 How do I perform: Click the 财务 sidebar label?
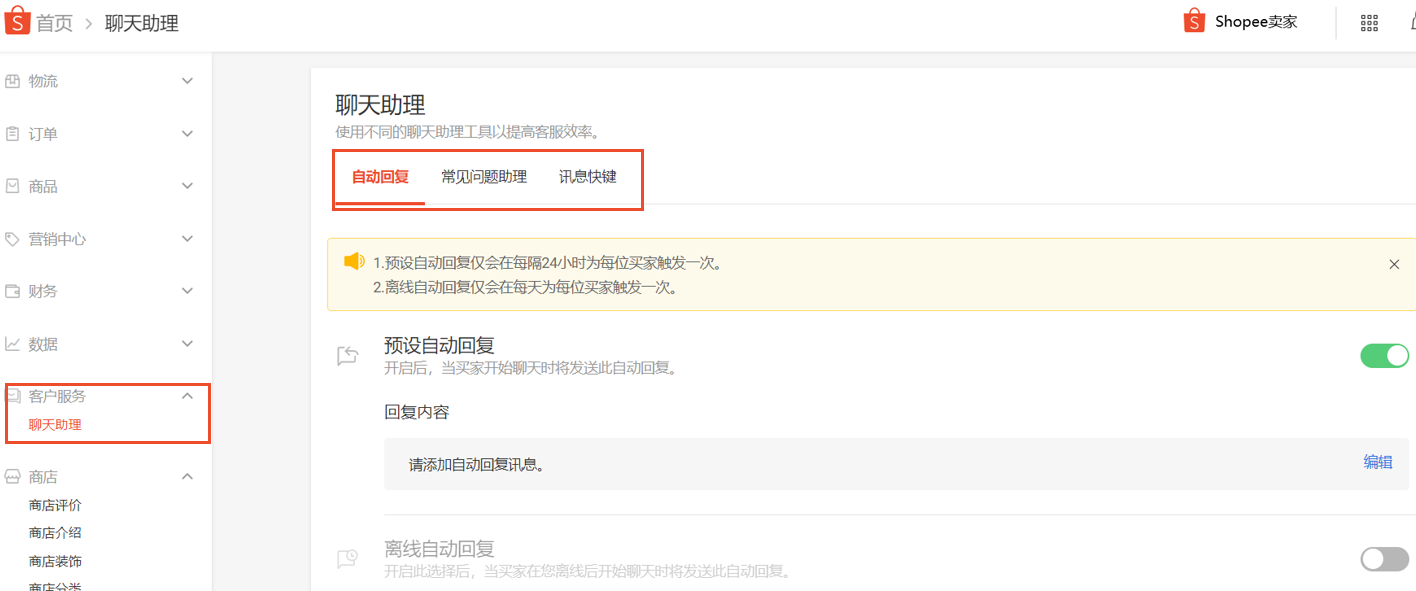(43, 291)
